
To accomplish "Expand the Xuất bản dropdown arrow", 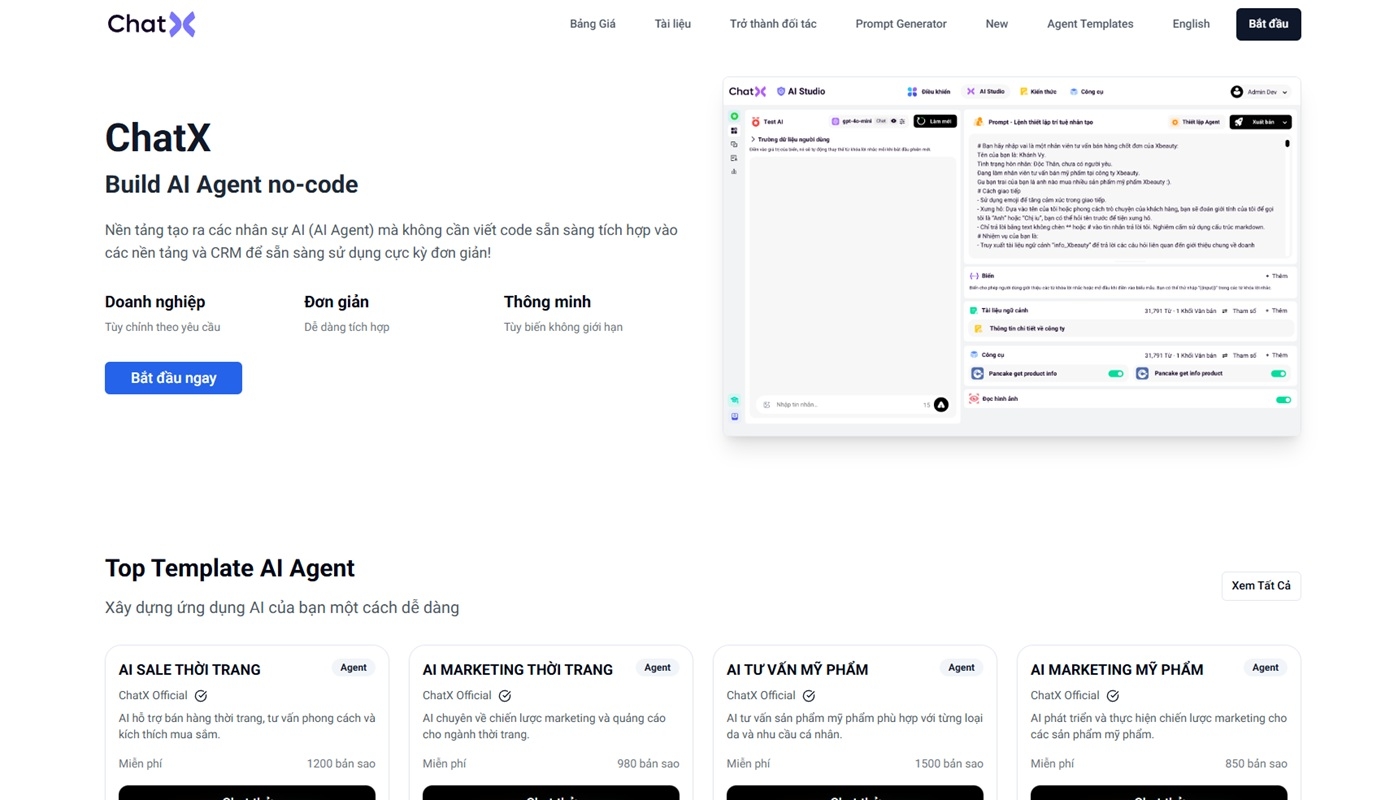I will point(1285,122).
